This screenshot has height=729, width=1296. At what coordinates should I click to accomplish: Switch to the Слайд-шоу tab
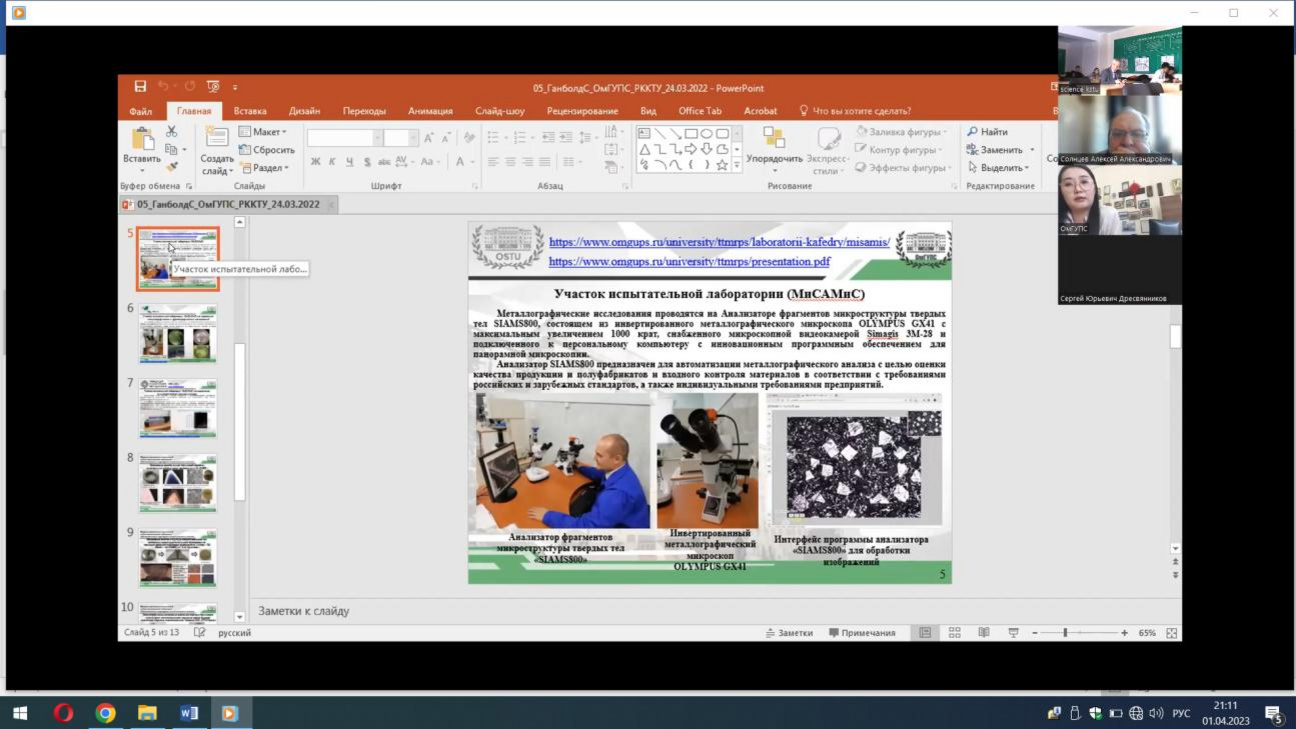click(x=499, y=111)
